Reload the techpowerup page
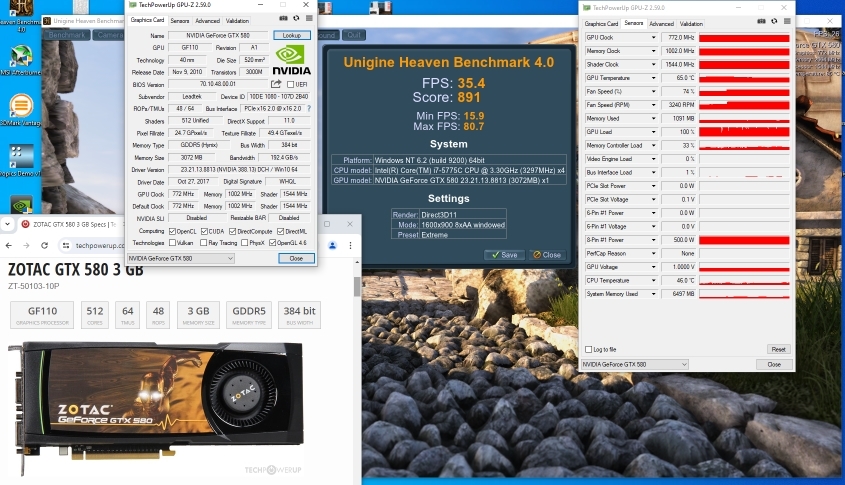845x485 pixels. pos(44,245)
